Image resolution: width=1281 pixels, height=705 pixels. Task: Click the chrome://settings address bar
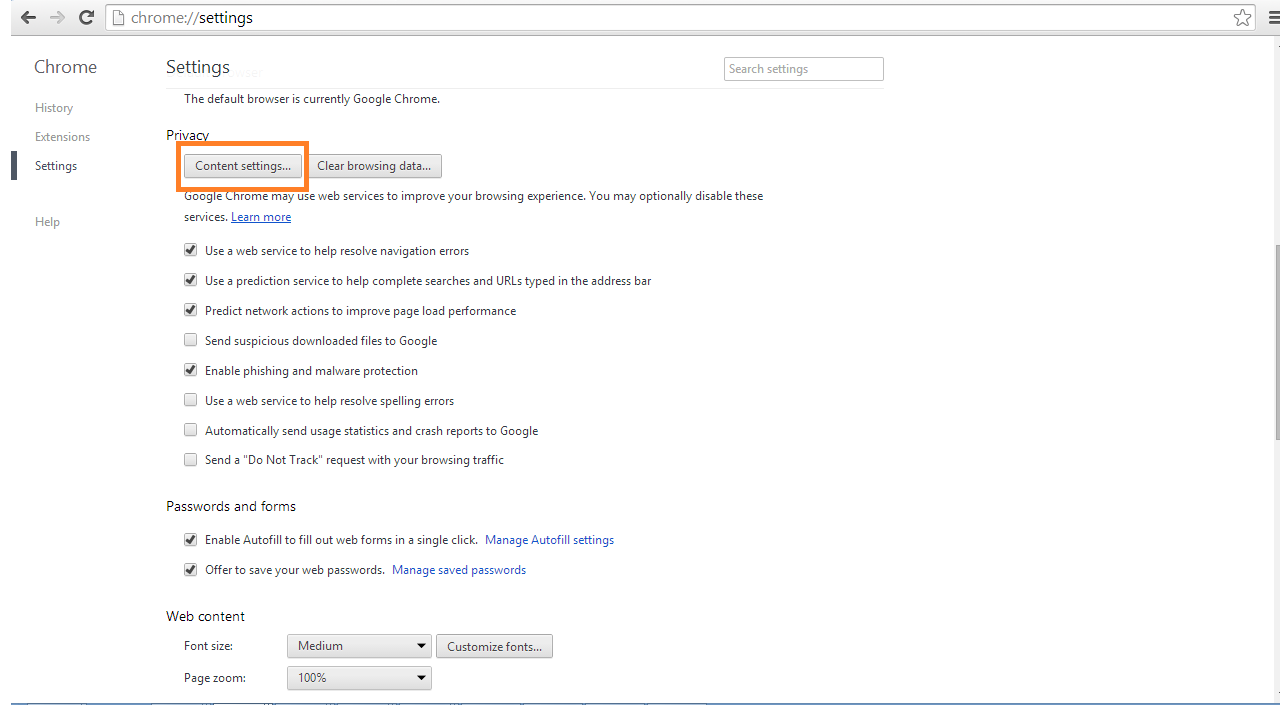pyautogui.click(x=680, y=17)
